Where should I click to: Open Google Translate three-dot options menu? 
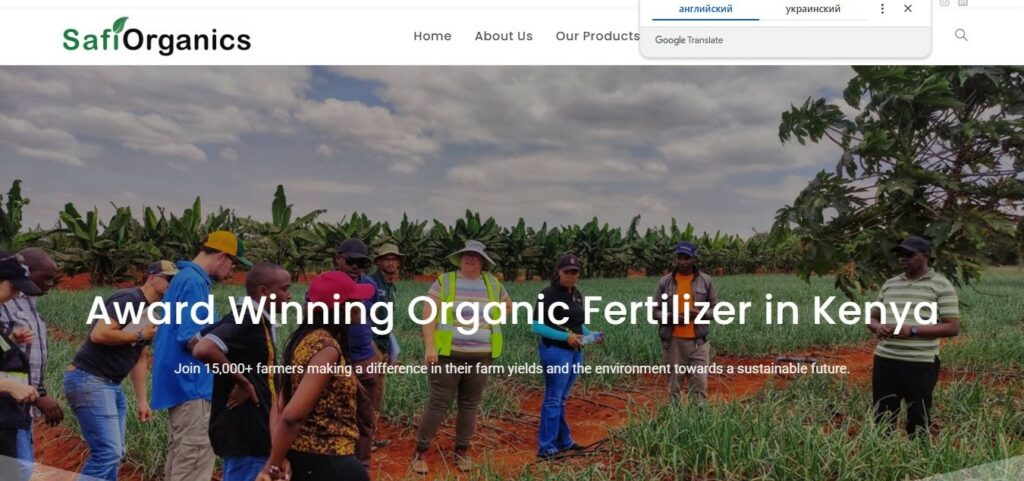click(882, 8)
